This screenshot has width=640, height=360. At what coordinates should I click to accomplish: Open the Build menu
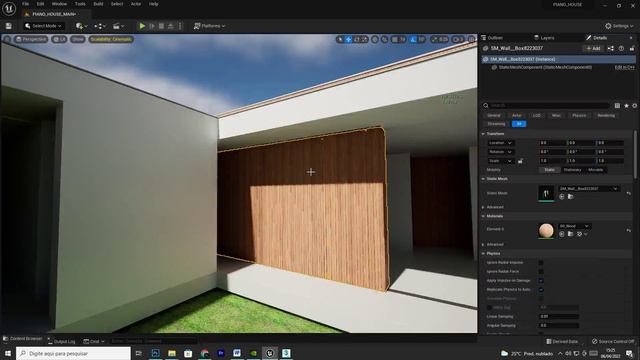[98, 4]
